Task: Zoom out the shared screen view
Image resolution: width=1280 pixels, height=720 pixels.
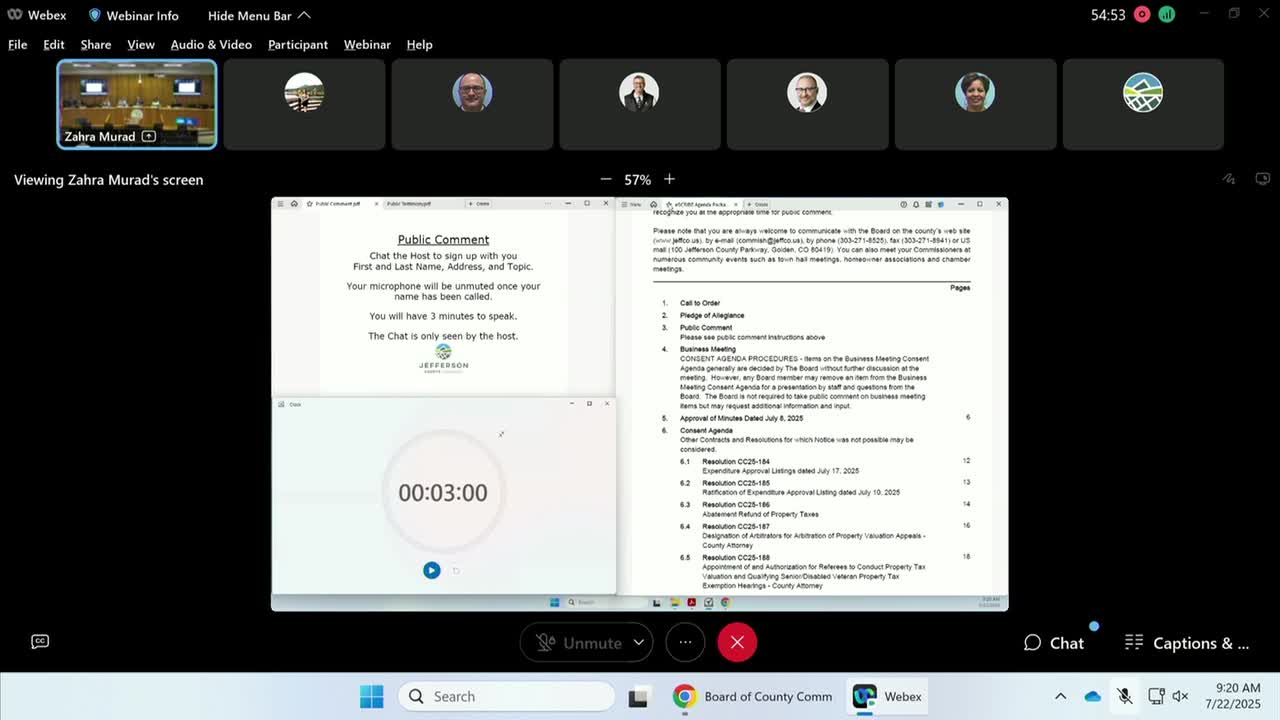Action: pos(606,179)
